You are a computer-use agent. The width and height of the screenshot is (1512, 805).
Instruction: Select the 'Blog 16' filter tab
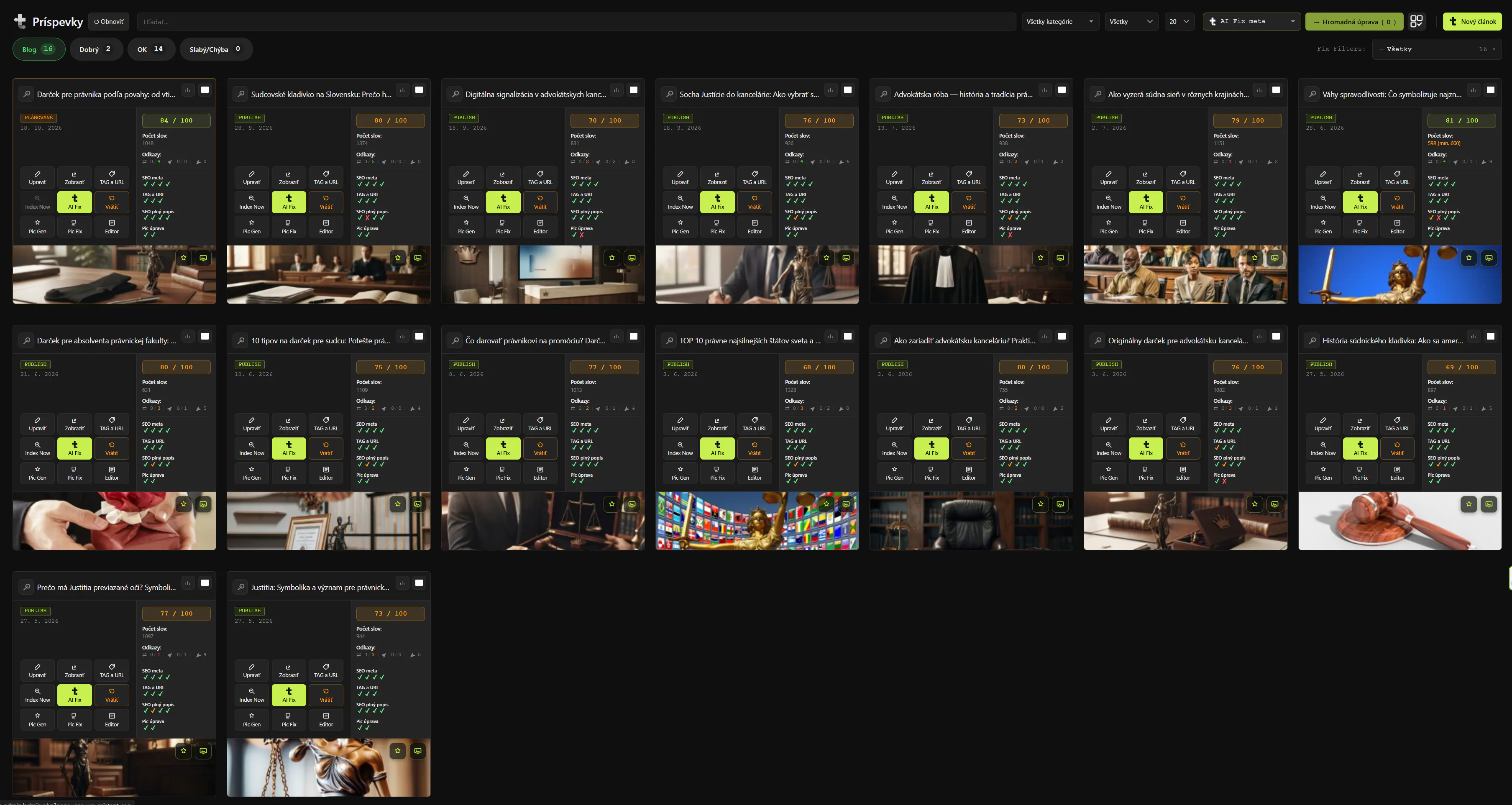click(39, 49)
